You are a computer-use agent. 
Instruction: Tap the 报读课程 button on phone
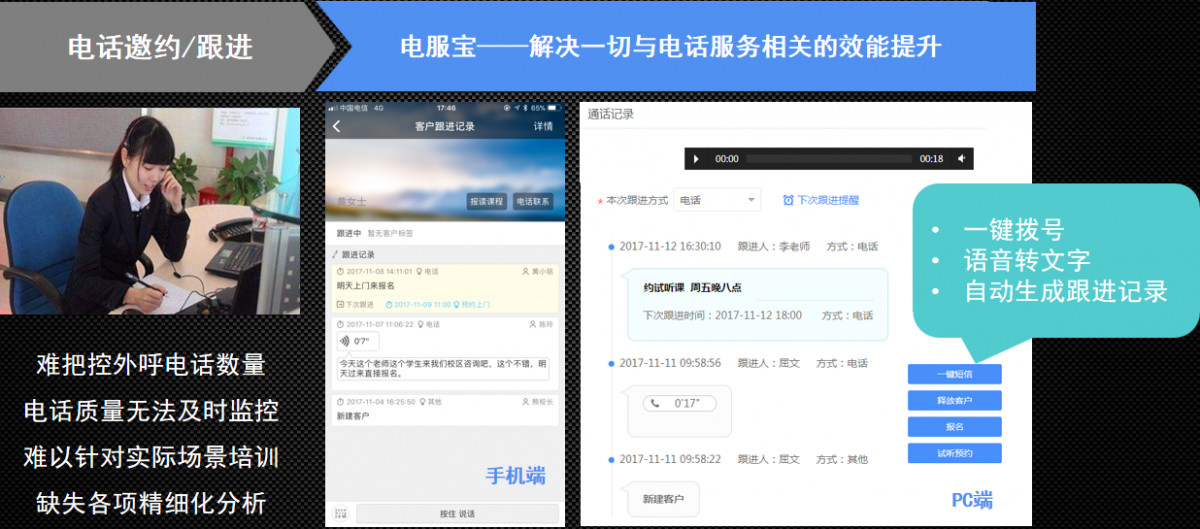pos(487,201)
